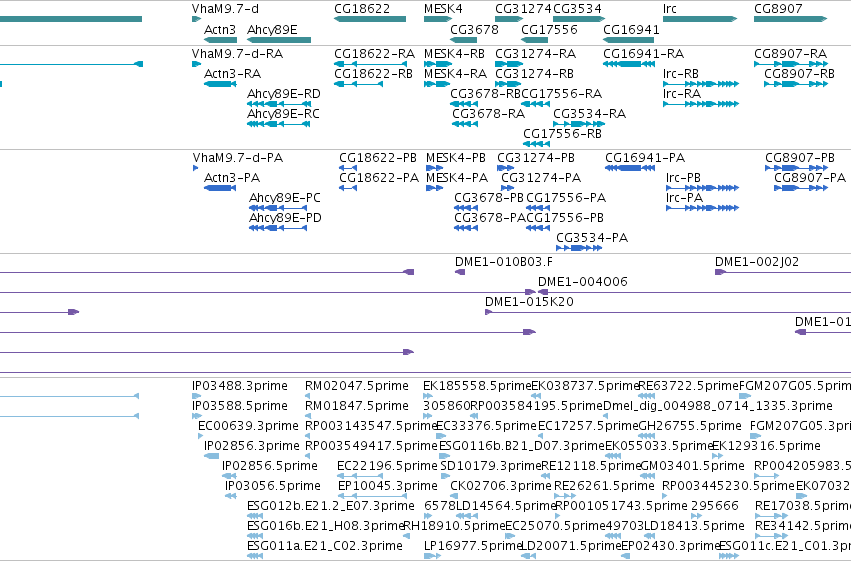Select protein label Irc-PB
This screenshot has width=851, height=561.
tap(683, 178)
